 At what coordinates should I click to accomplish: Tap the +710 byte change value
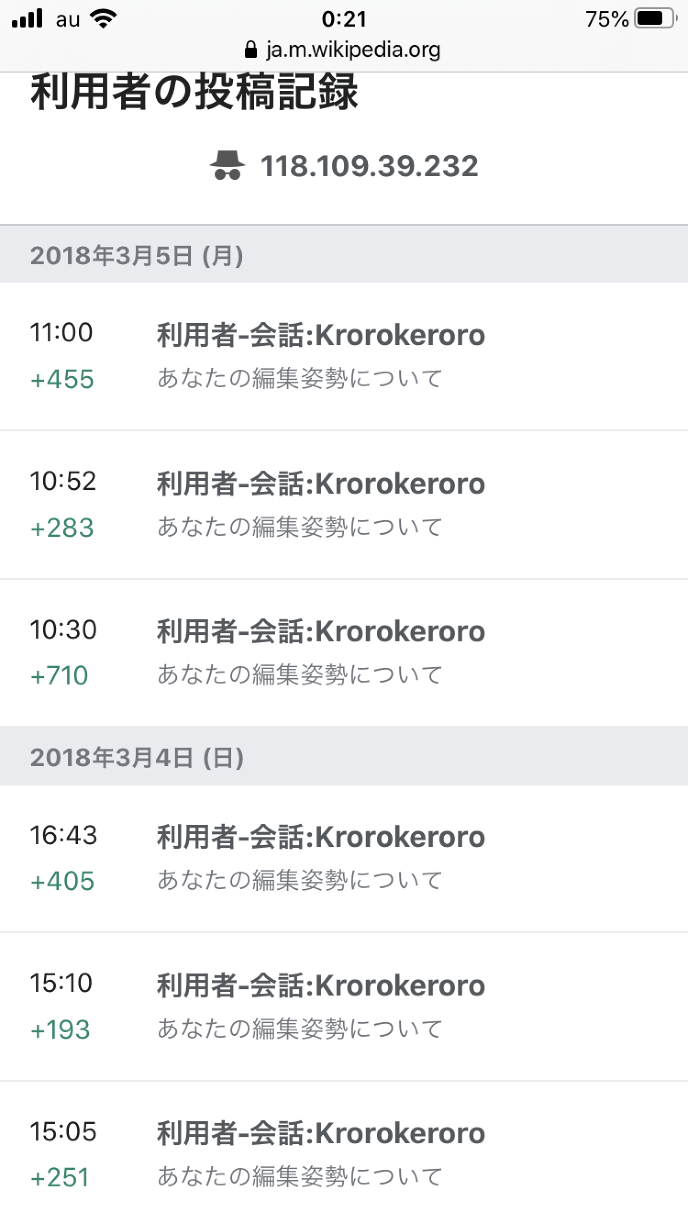coord(60,676)
